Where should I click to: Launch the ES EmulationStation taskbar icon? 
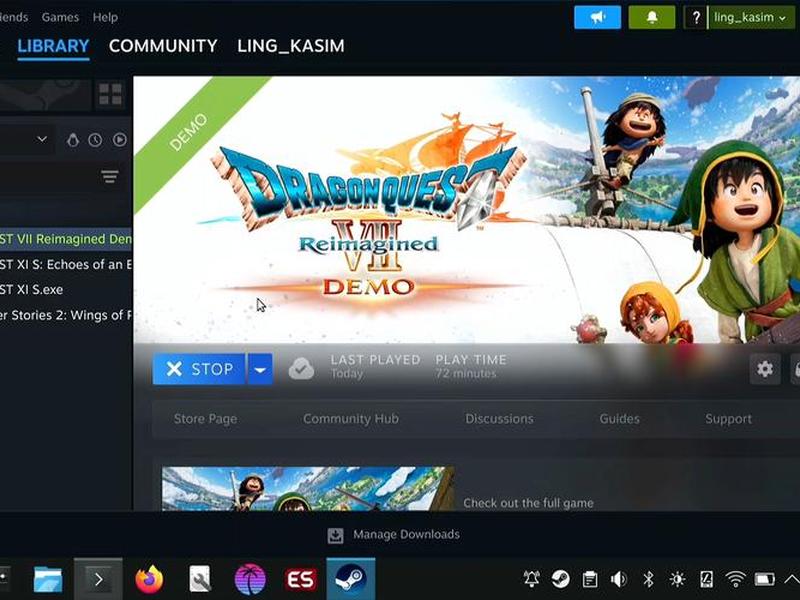click(x=301, y=580)
